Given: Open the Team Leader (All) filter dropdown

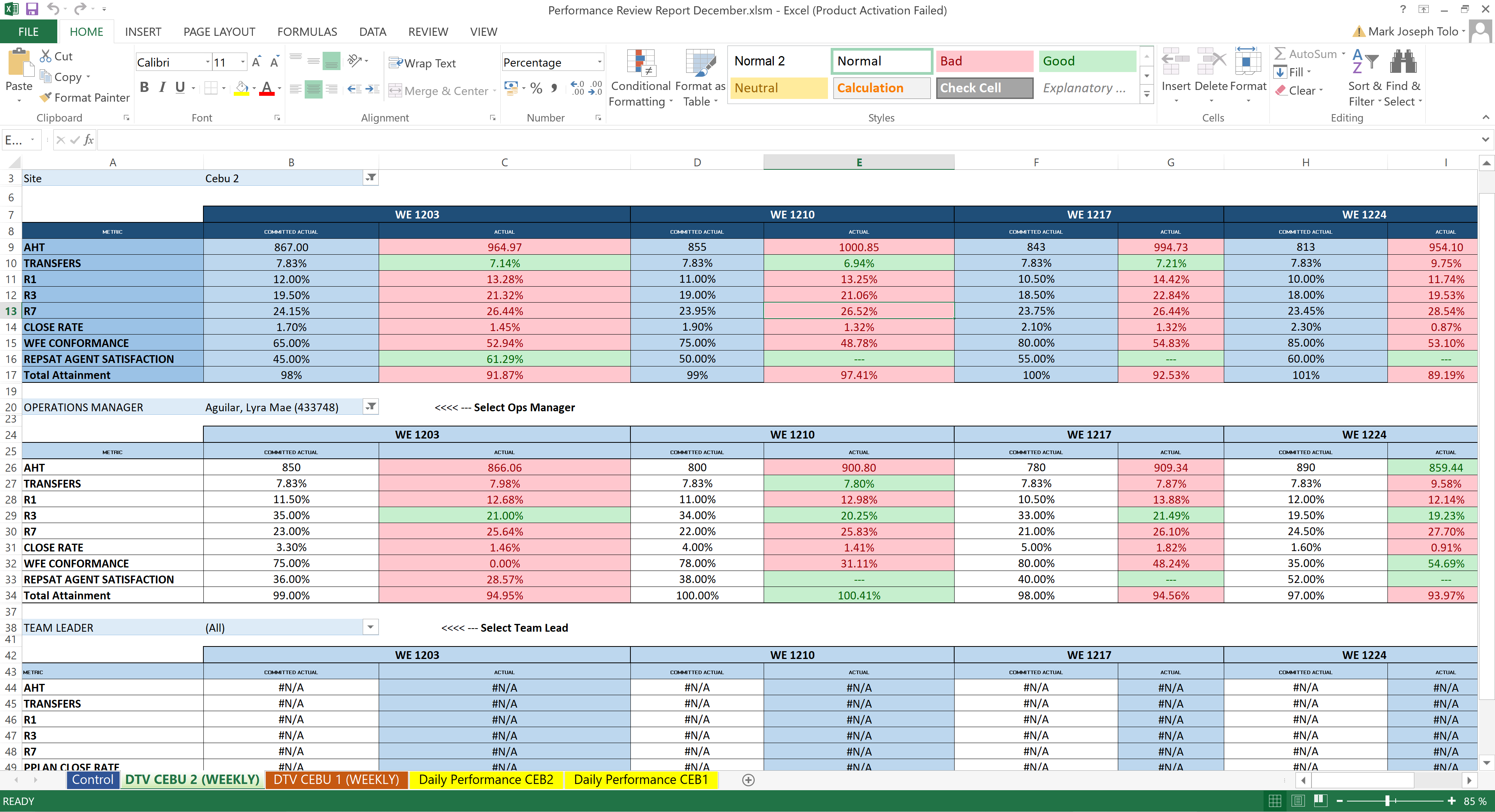Looking at the screenshot, I should [x=370, y=627].
